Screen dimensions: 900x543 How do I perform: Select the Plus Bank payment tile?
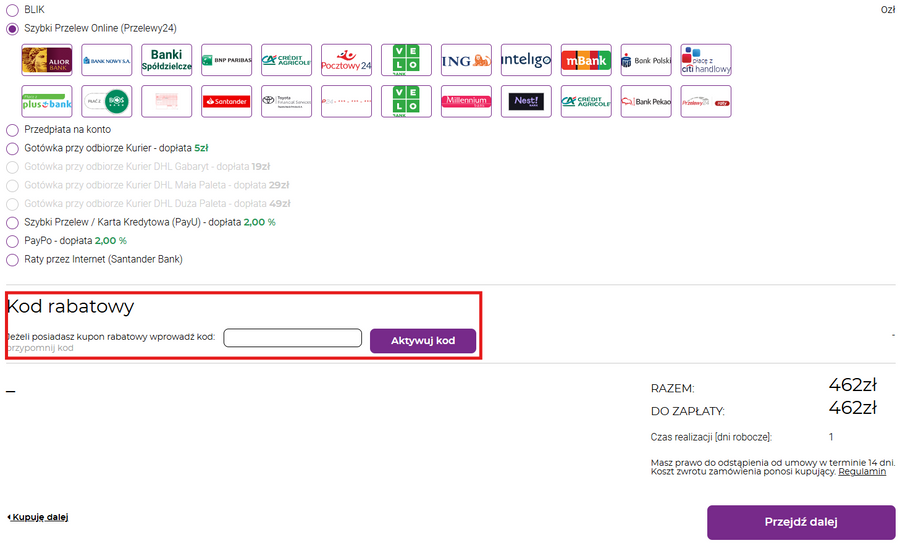click(x=46, y=101)
